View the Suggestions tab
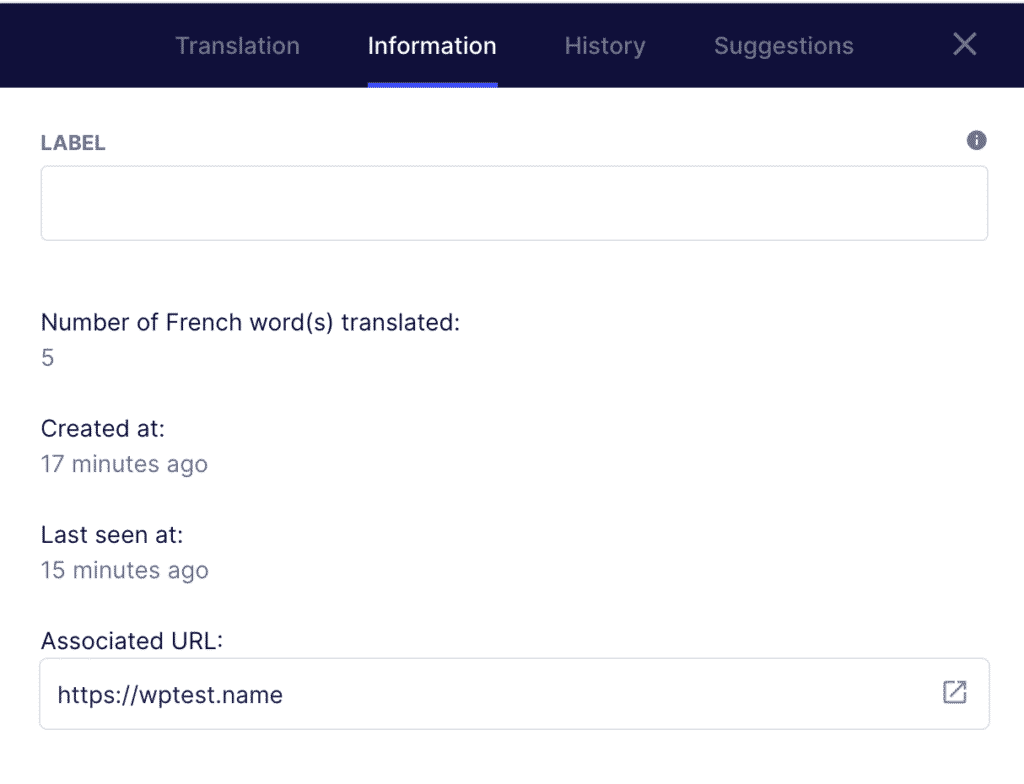 tap(783, 45)
